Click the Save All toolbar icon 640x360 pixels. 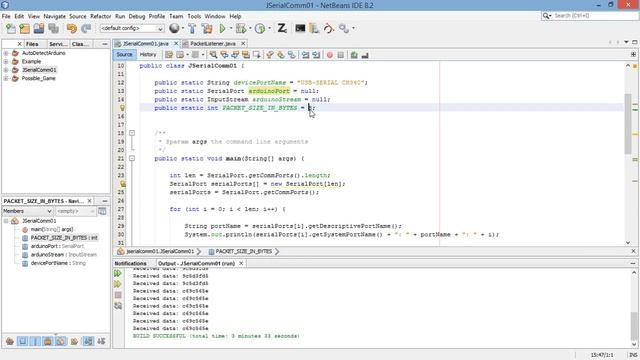[53, 29]
